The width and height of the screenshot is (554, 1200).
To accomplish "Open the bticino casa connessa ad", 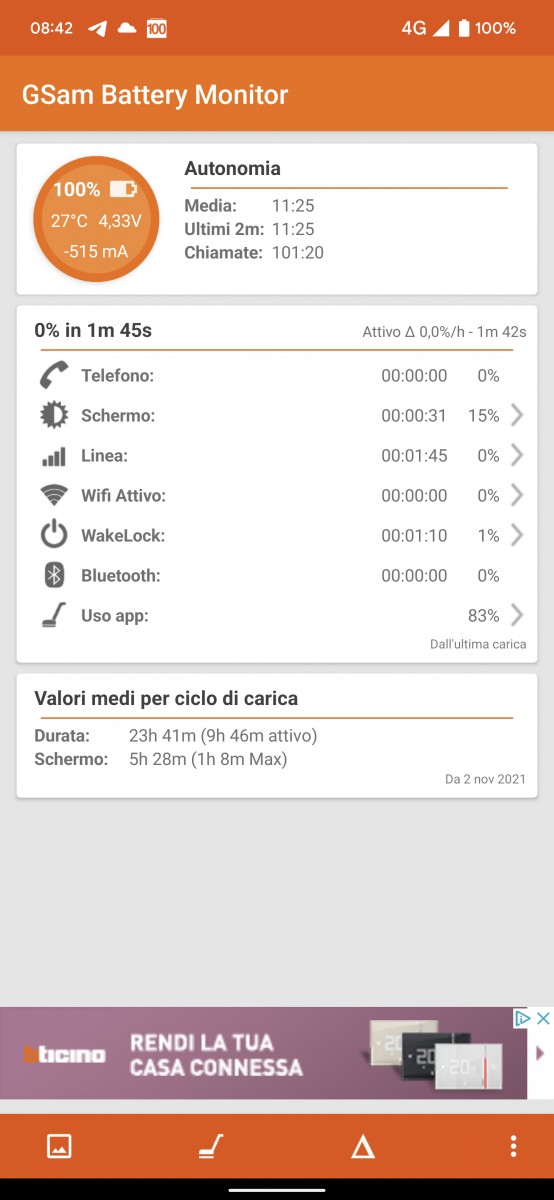I will [x=265, y=1054].
